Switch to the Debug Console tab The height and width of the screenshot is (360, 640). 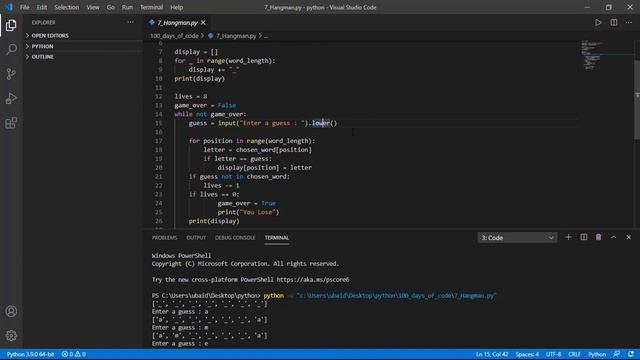[x=235, y=238]
